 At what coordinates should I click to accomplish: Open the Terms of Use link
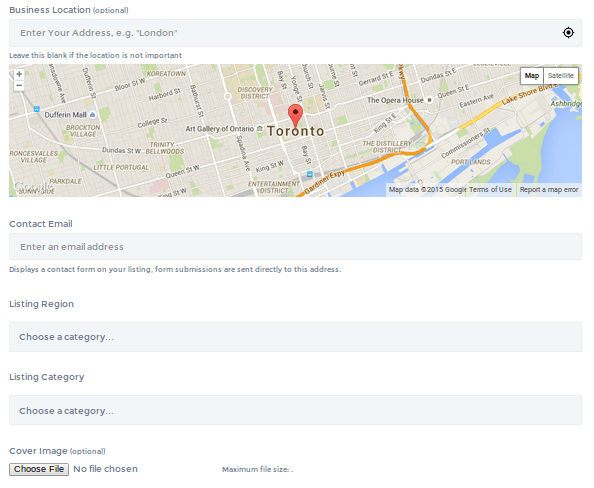tap(490, 189)
